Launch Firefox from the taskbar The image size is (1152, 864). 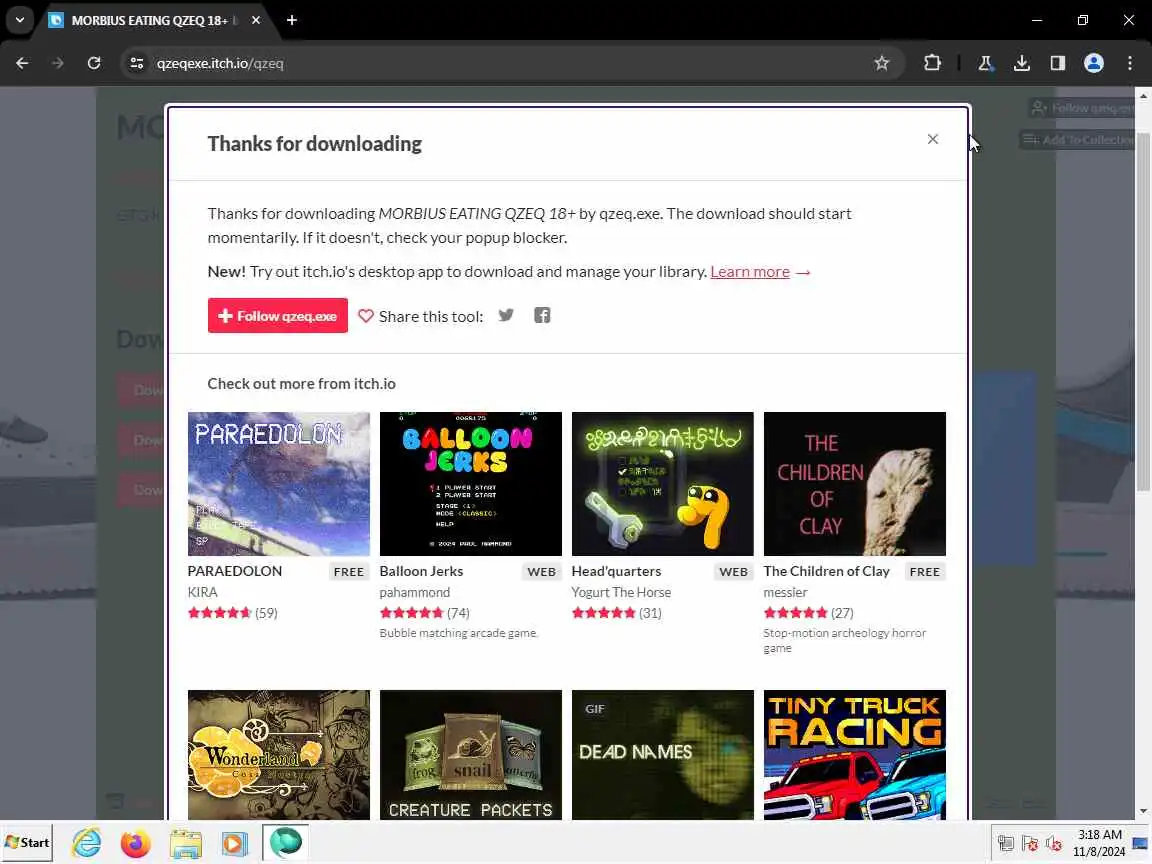point(136,843)
